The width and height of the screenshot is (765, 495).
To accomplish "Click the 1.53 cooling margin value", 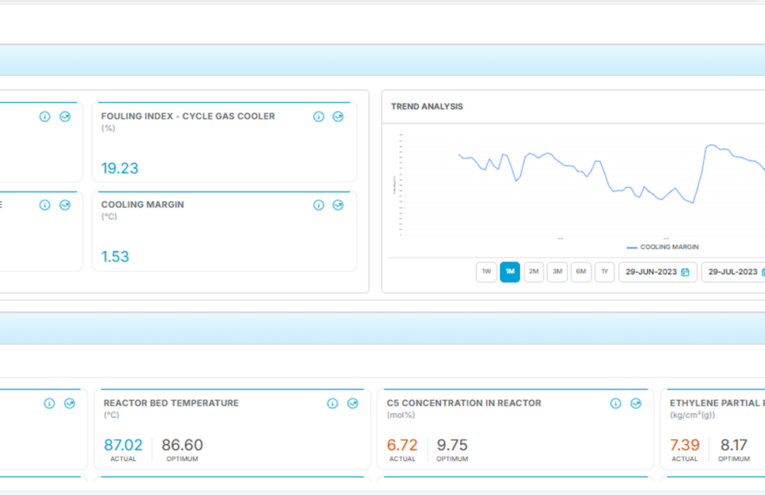I will 115,257.
